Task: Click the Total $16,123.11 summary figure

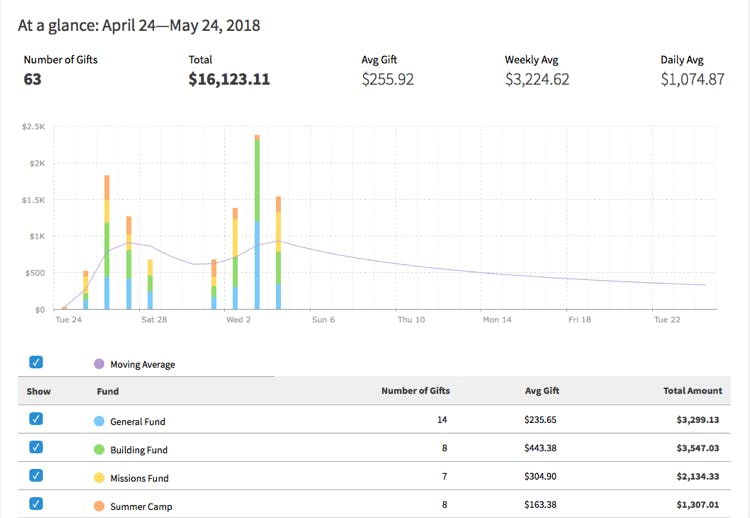Action: coord(229,78)
